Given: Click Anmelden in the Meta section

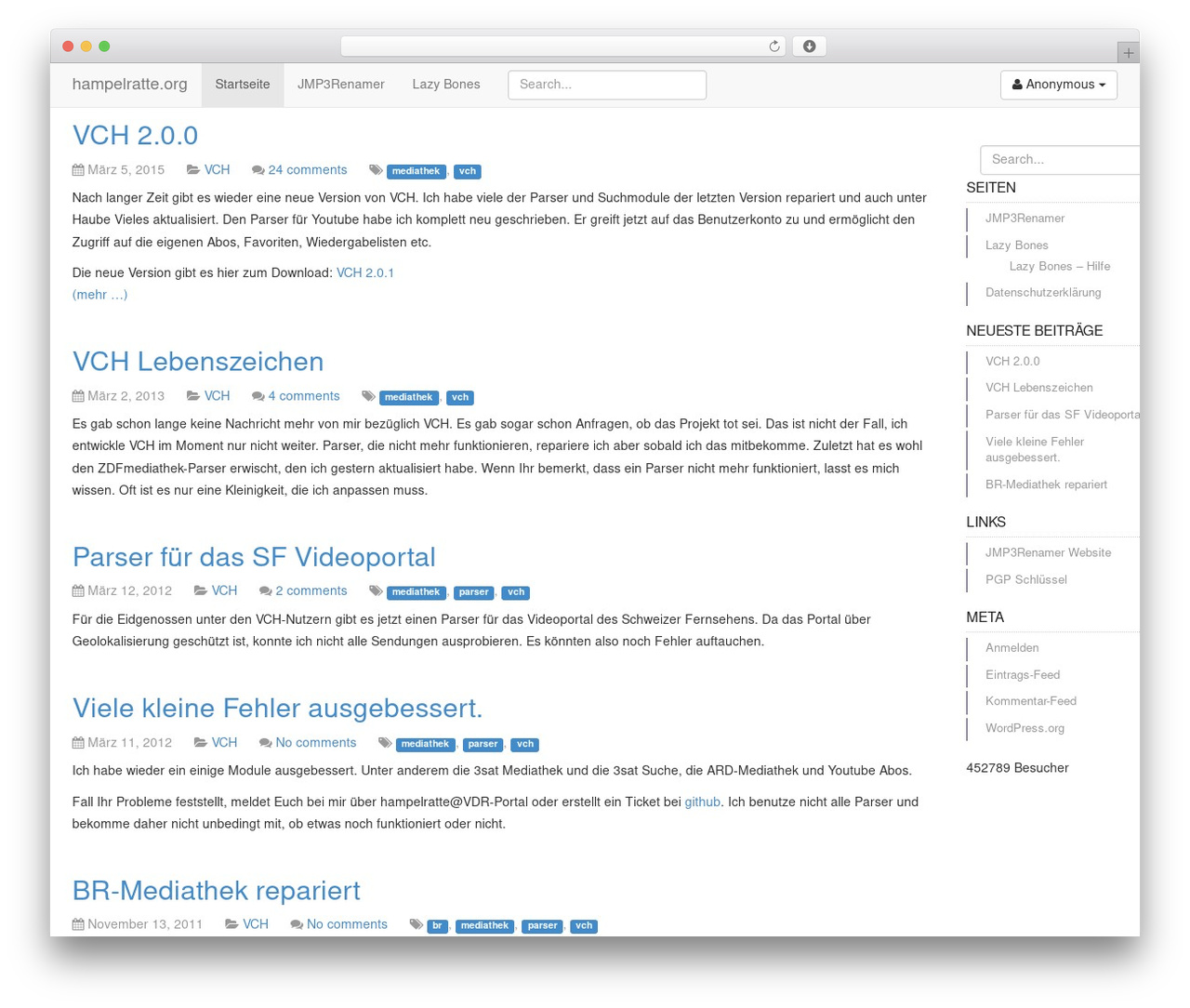Looking at the screenshot, I should 1012,648.
